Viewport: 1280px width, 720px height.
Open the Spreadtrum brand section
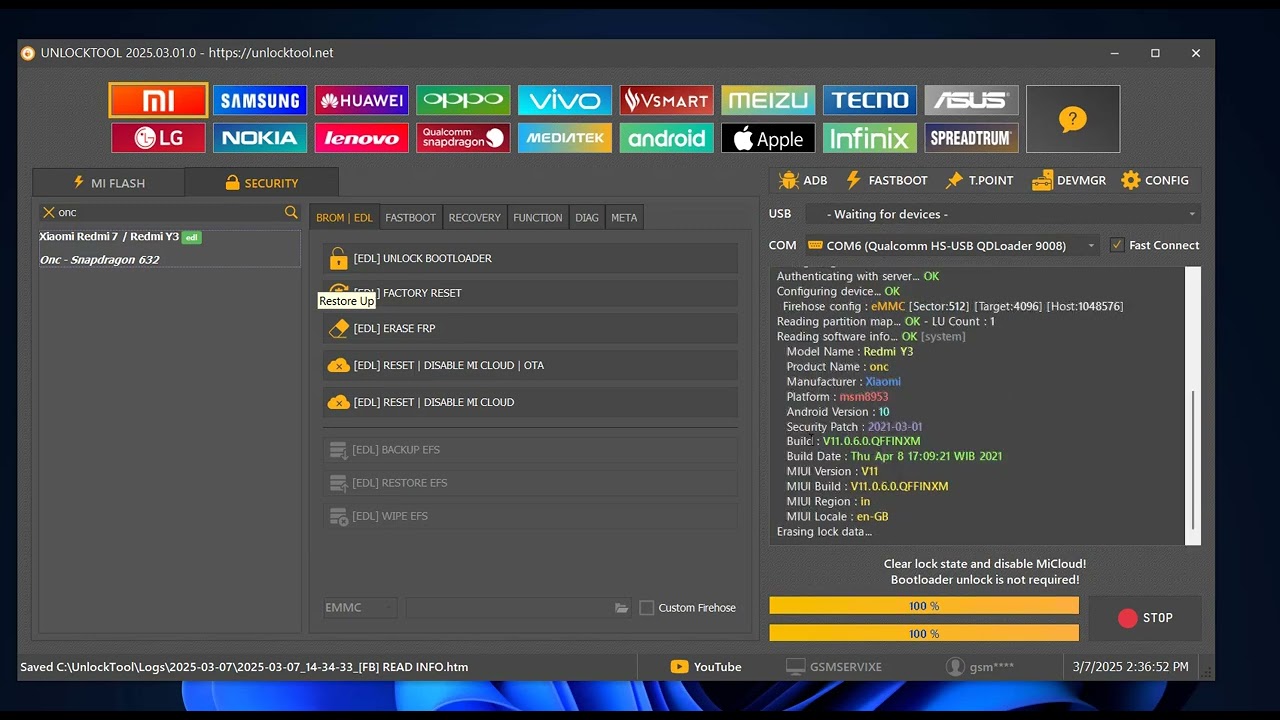click(971, 138)
